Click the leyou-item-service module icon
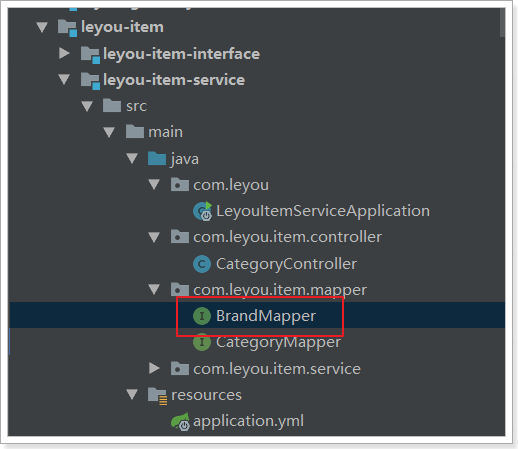Screen dimensions: 518x449 (x=90, y=81)
